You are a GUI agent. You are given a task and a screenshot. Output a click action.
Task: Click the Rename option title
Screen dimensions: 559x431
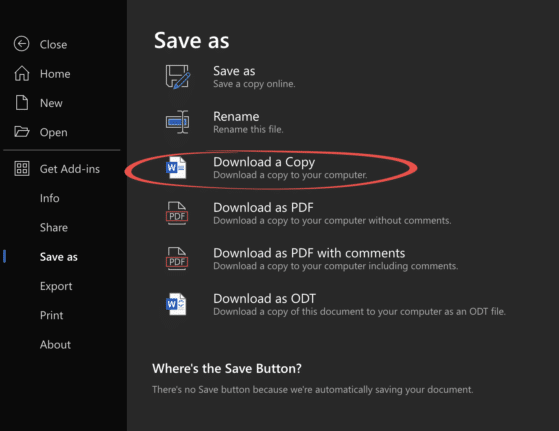click(x=236, y=117)
